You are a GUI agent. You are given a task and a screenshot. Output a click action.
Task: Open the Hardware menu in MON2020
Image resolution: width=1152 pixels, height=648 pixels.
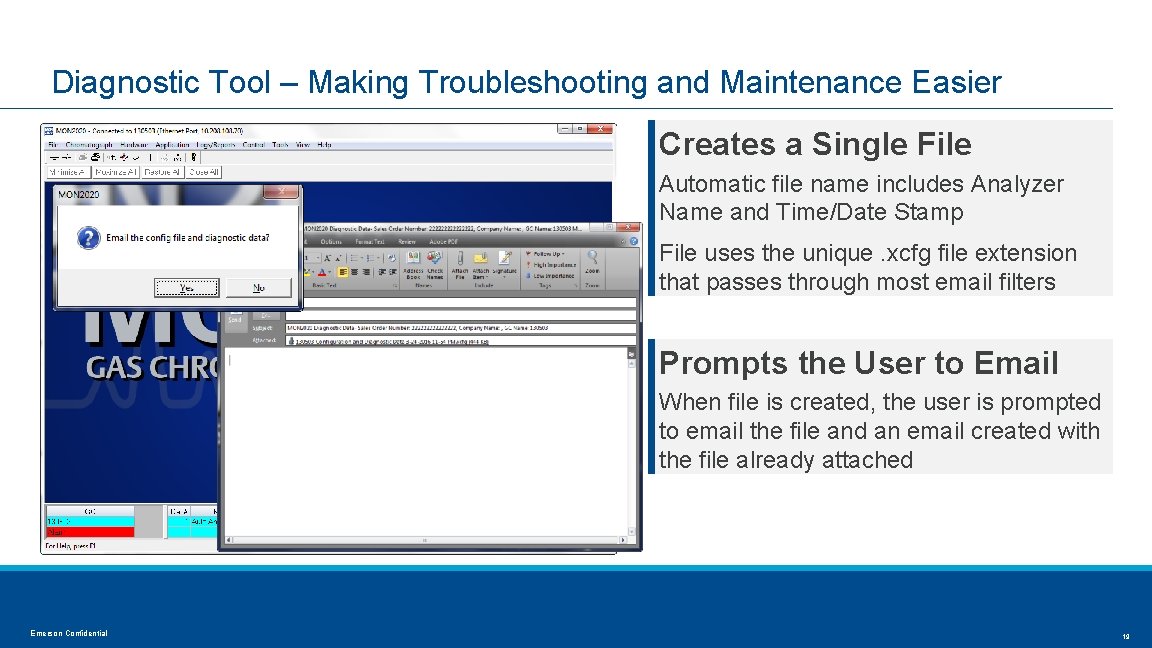point(134,145)
